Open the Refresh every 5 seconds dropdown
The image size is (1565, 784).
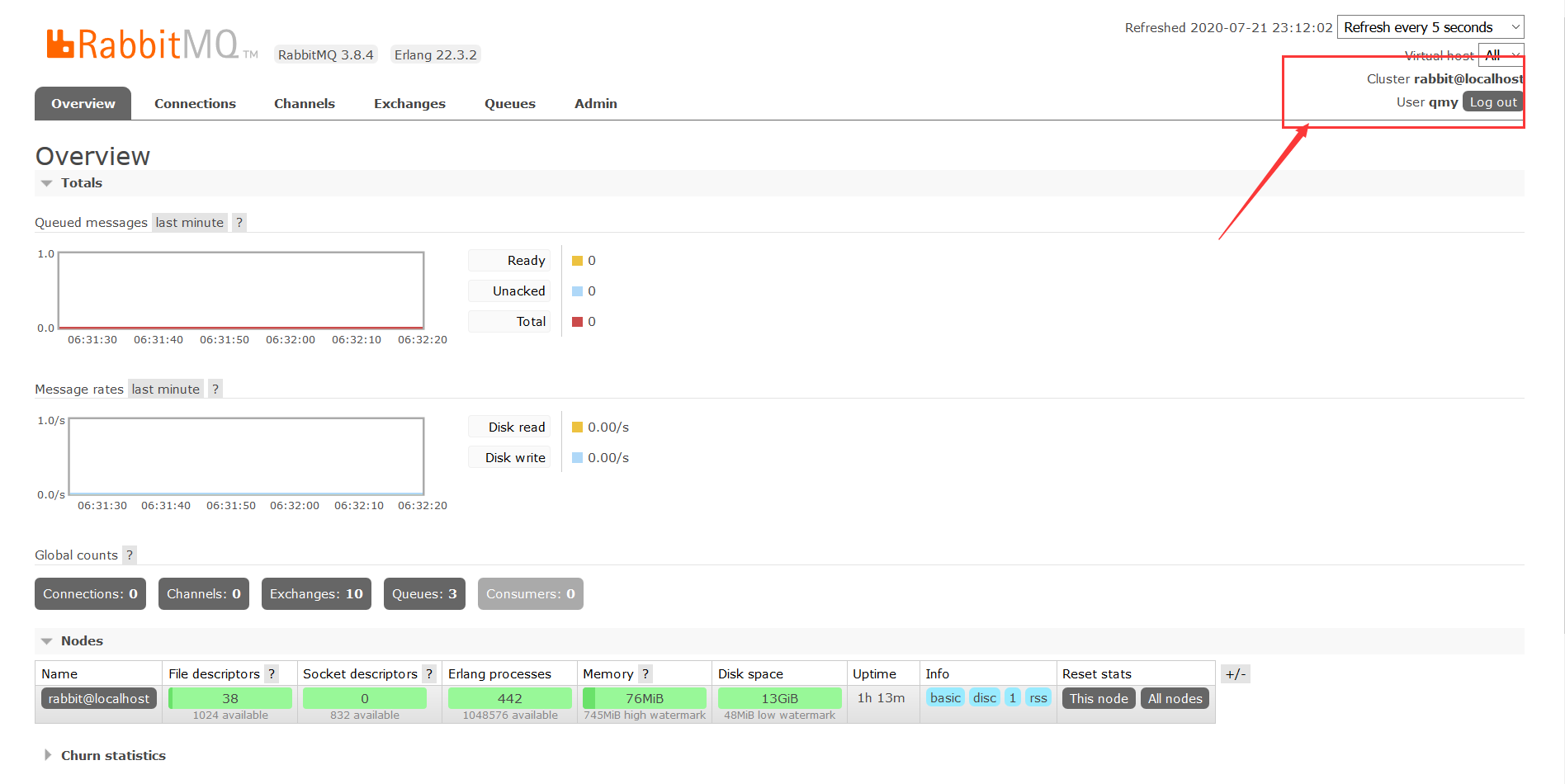[1430, 27]
